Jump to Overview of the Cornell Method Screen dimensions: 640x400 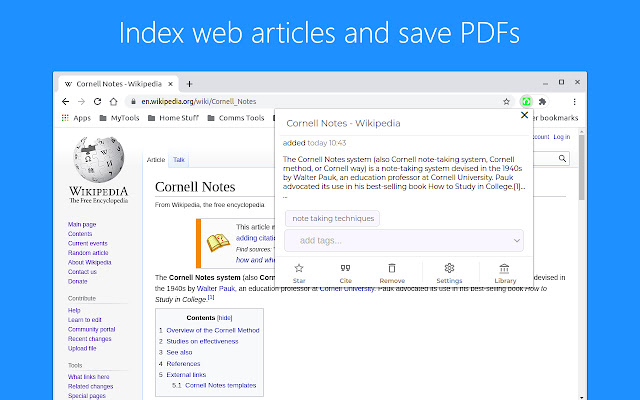pos(213,330)
